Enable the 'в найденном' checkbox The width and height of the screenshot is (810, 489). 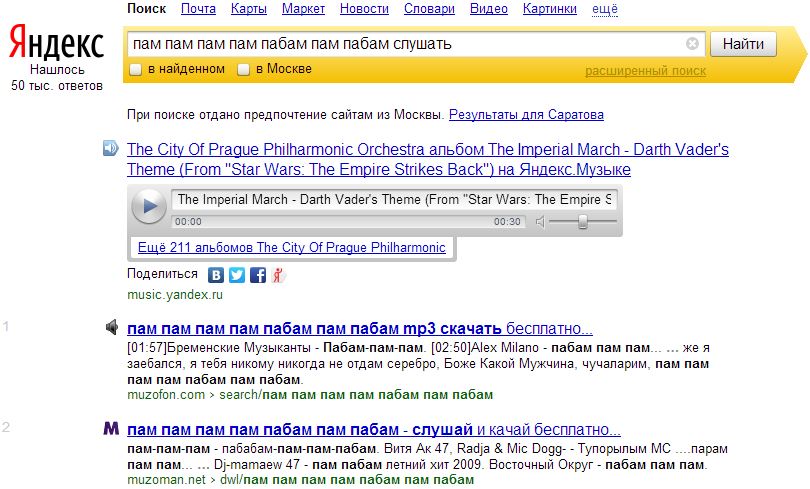135,69
